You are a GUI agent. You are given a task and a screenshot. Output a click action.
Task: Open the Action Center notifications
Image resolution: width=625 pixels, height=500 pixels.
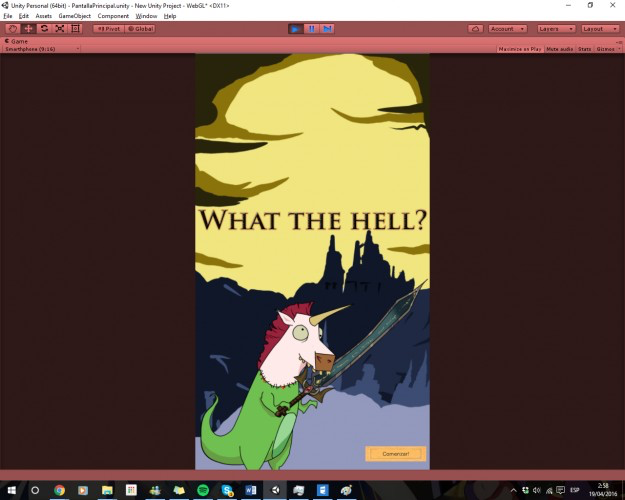(561, 490)
